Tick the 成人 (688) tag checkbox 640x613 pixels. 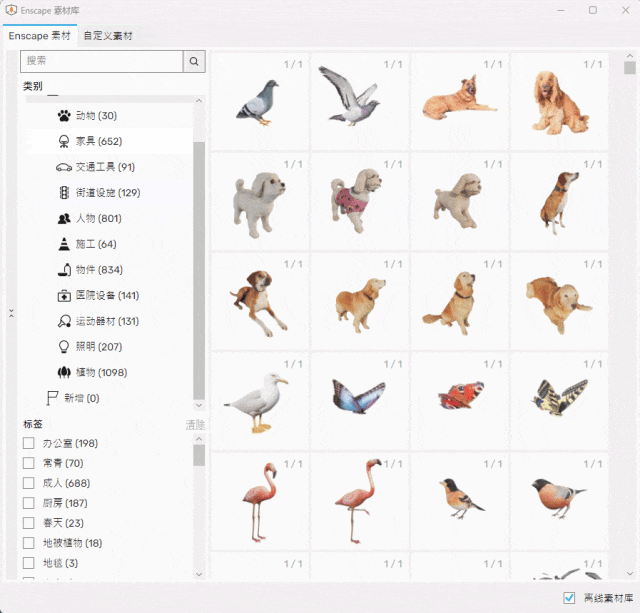29,483
